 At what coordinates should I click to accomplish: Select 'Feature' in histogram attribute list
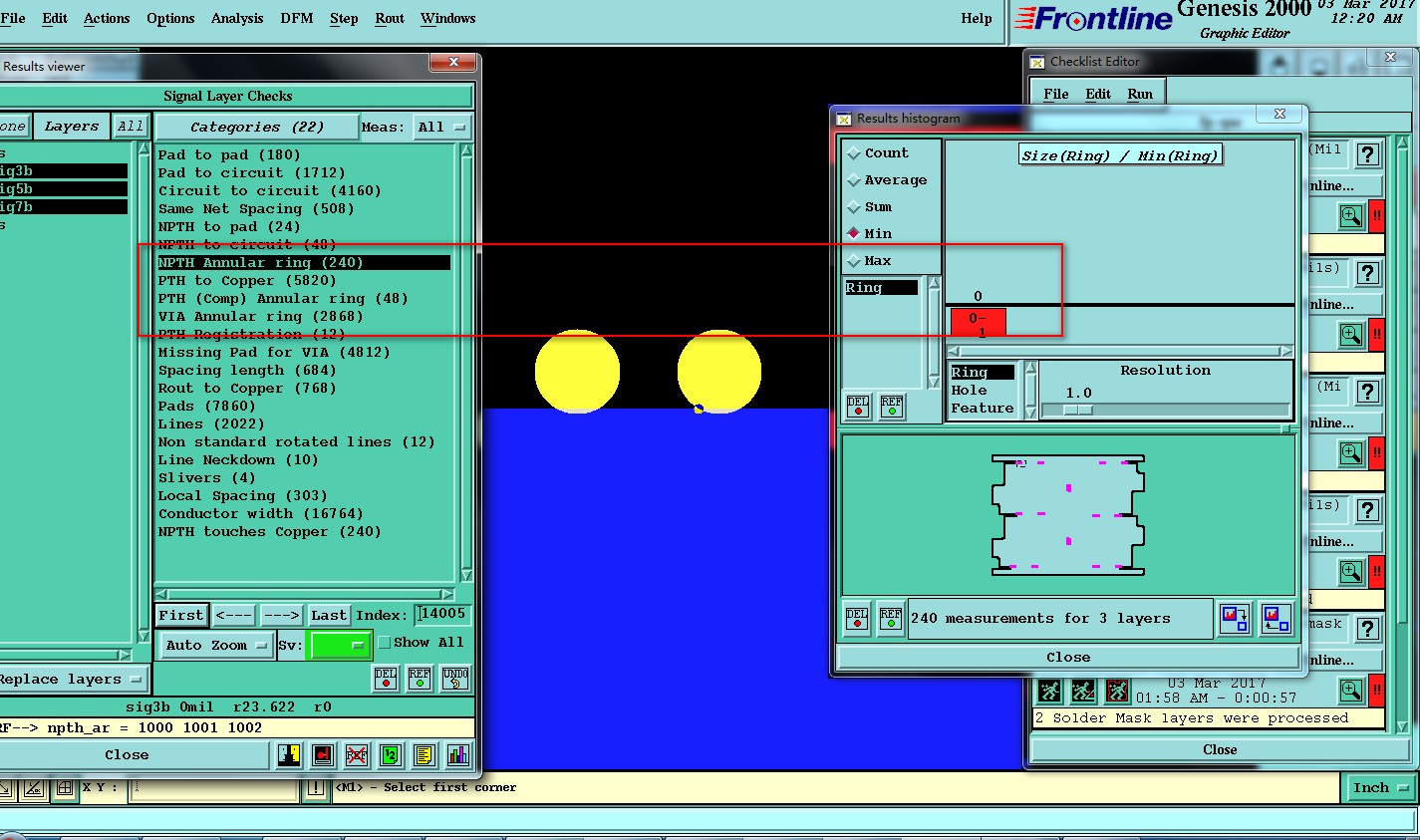(x=982, y=409)
